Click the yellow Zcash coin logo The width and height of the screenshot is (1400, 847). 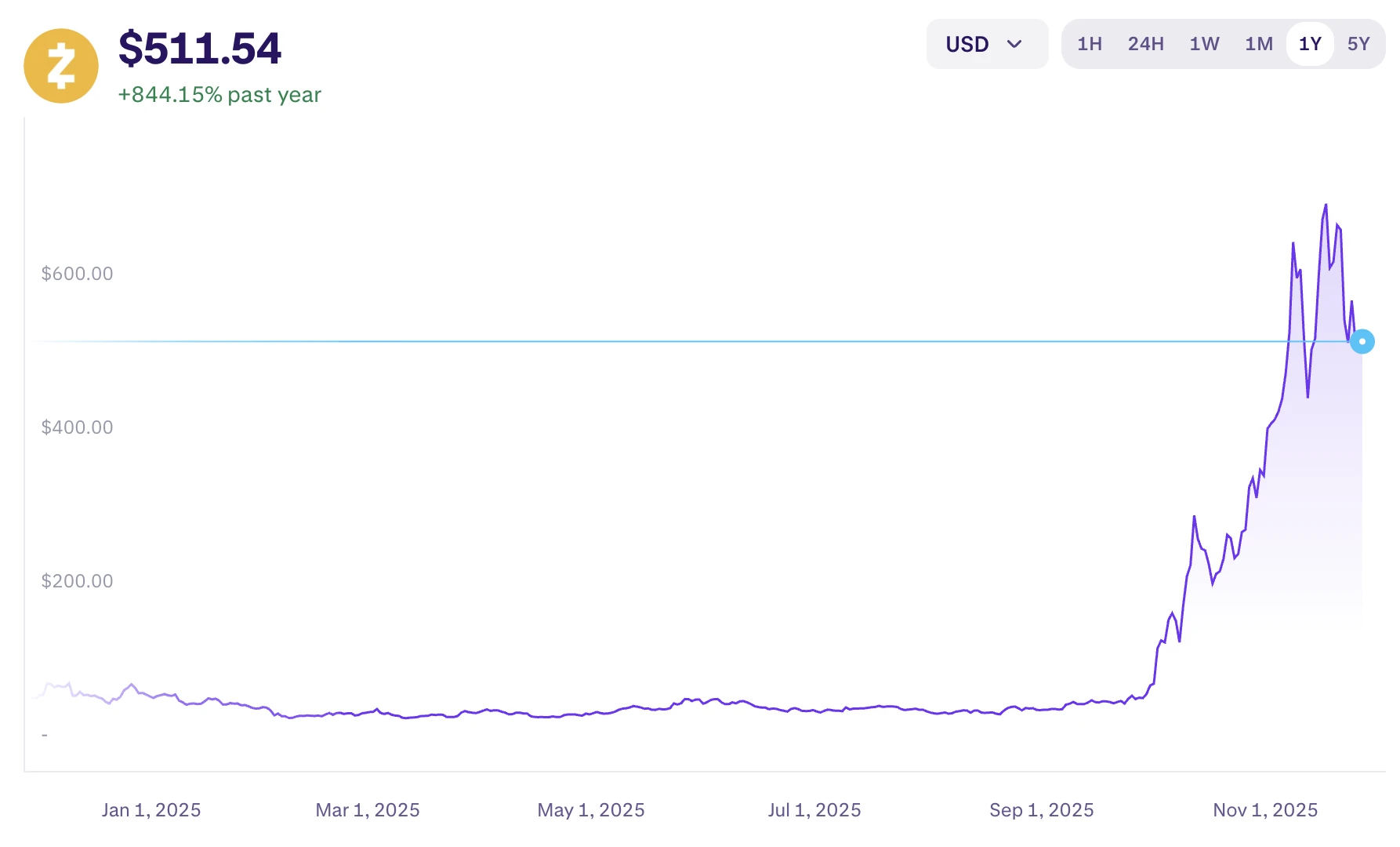(61, 66)
